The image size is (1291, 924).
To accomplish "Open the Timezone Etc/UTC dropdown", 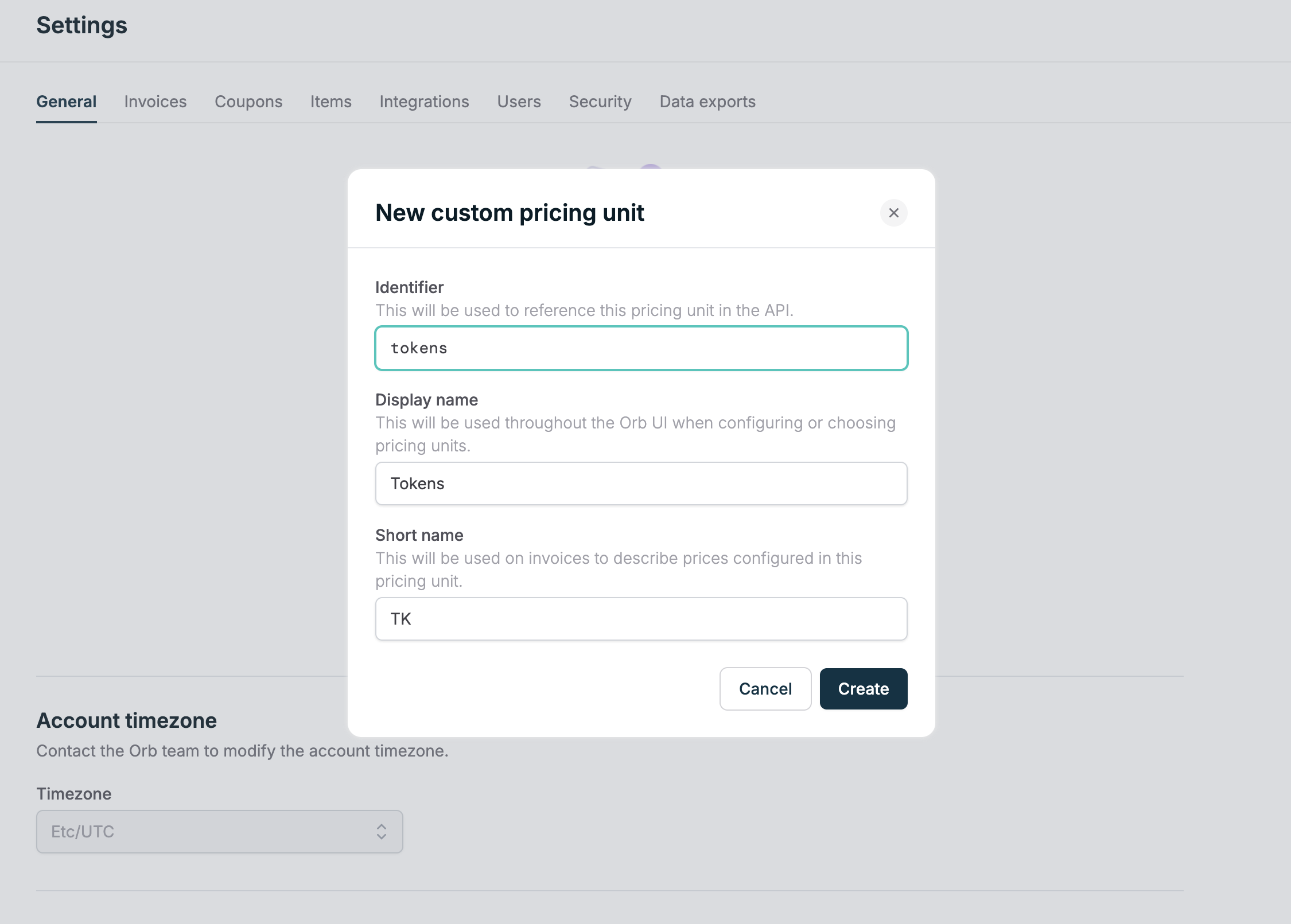I will tap(219, 831).
